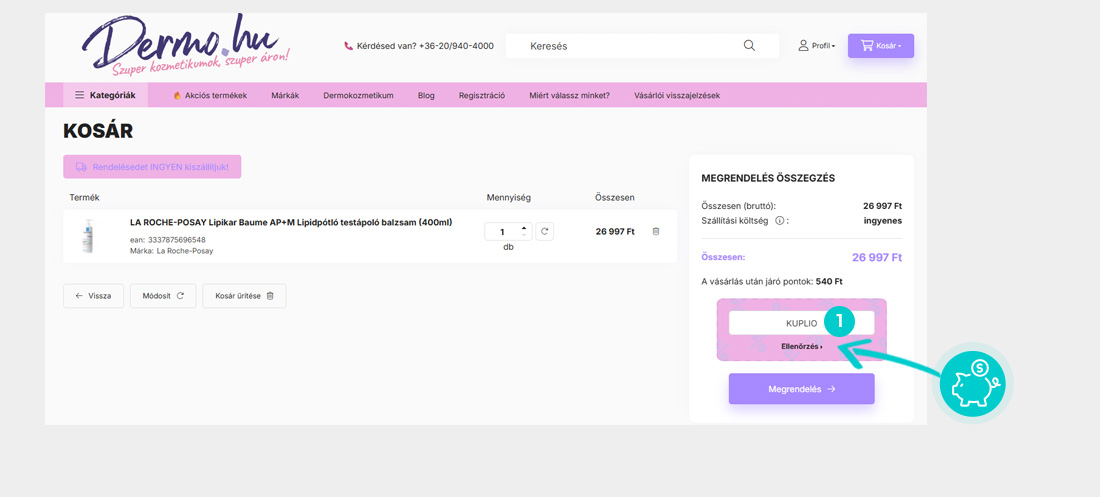Click the Megrendelés button

(801, 389)
